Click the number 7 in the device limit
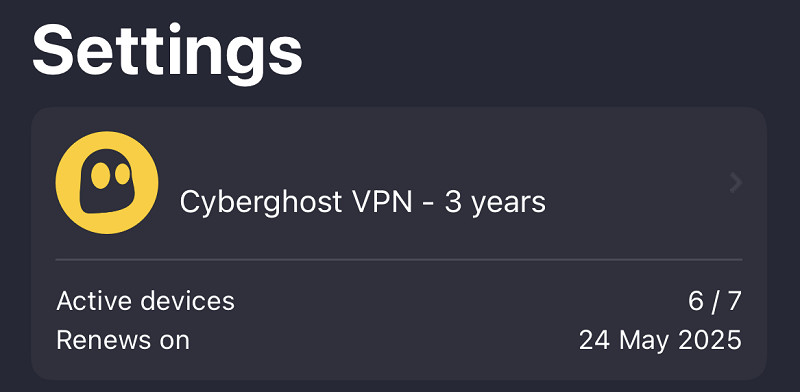 pyautogui.click(x=734, y=301)
